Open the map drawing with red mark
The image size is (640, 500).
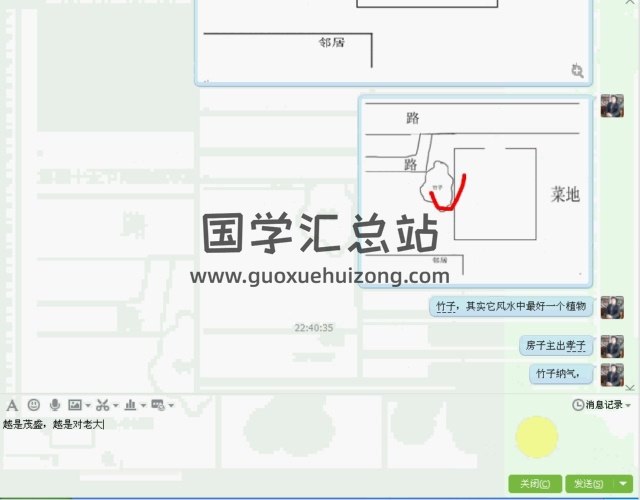[x=476, y=191]
